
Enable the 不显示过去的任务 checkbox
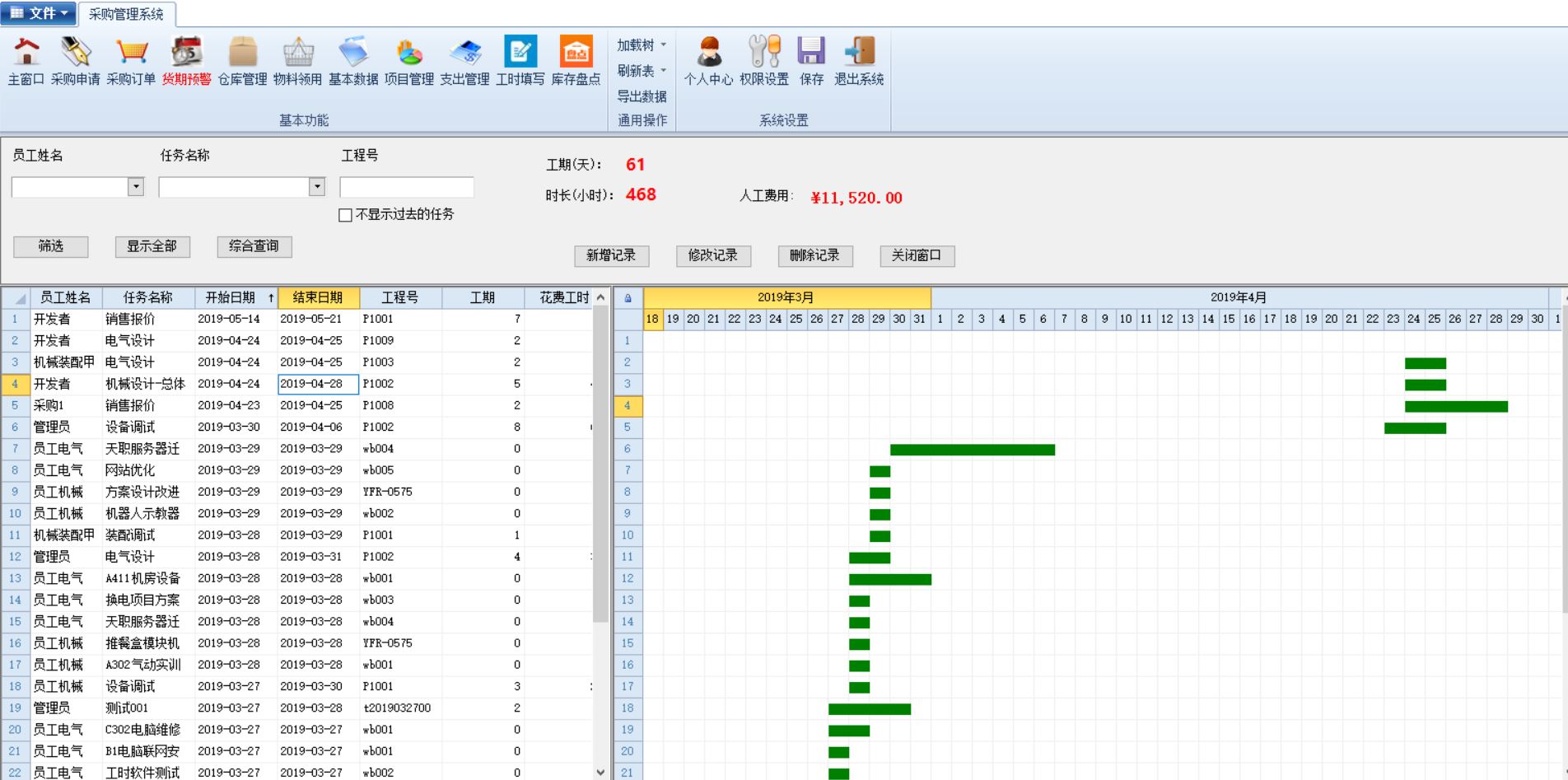point(346,215)
